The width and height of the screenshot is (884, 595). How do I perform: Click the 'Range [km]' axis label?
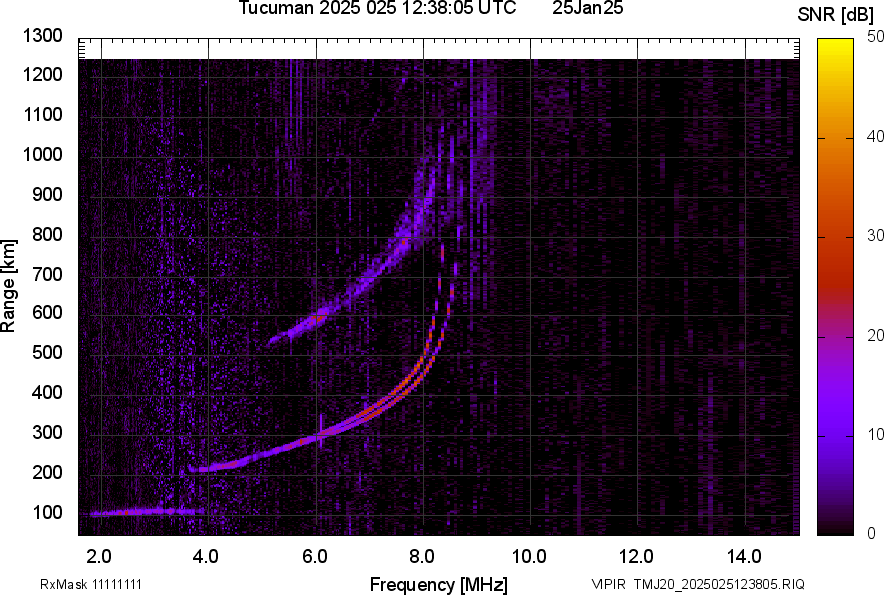(8, 285)
